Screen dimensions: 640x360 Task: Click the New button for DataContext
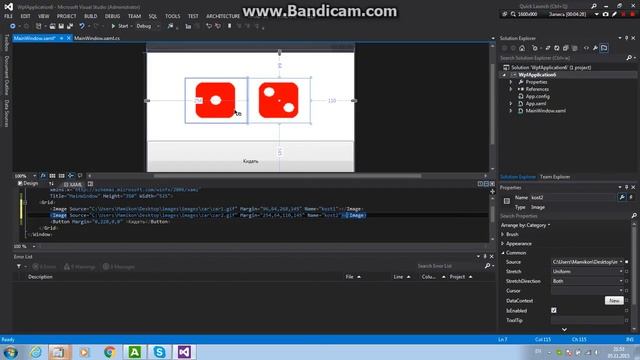tap(614, 301)
